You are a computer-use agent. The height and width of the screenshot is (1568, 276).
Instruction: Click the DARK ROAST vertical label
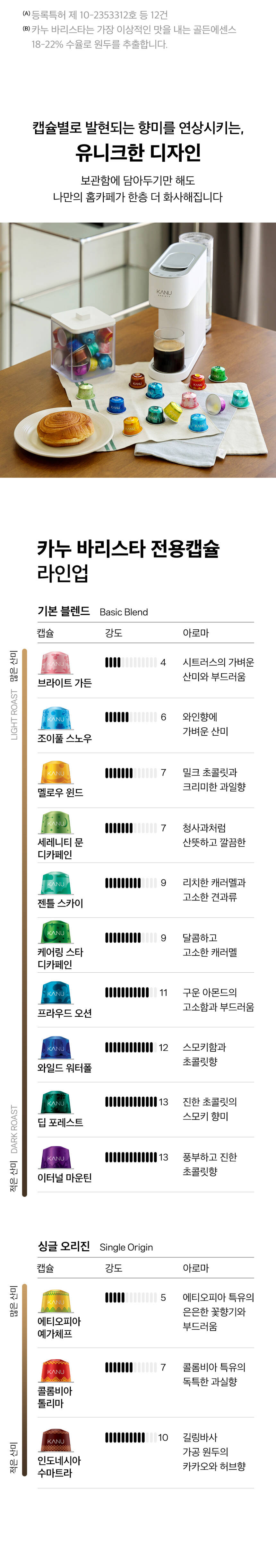(14, 1129)
